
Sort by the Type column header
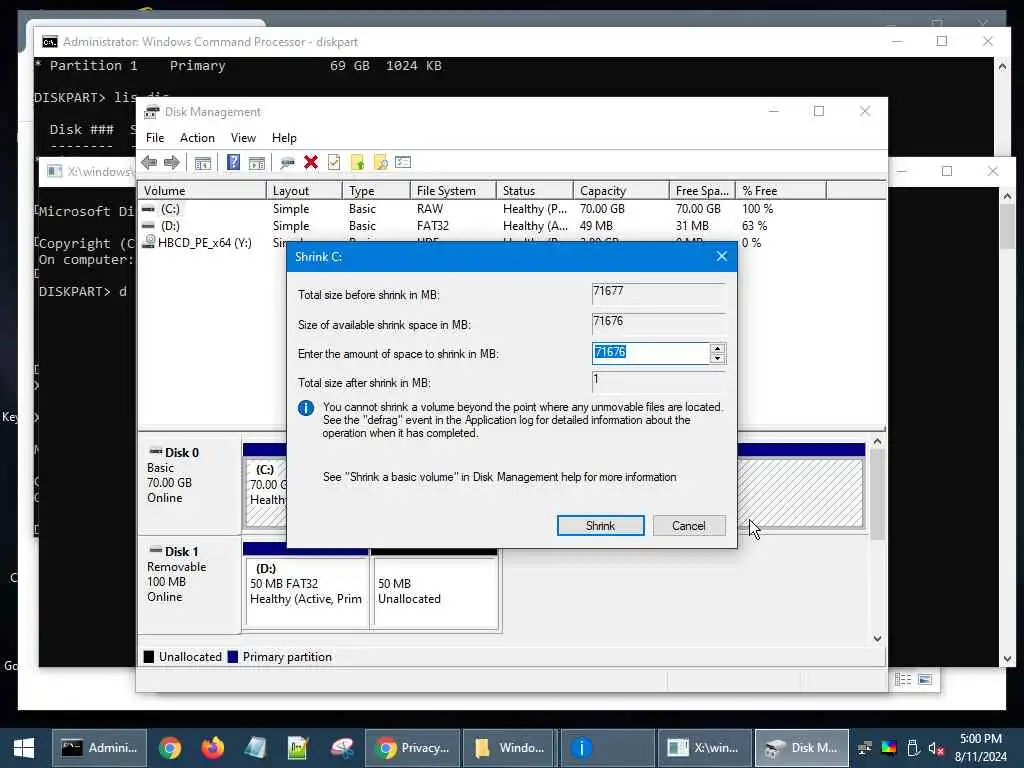tap(376, 191)
